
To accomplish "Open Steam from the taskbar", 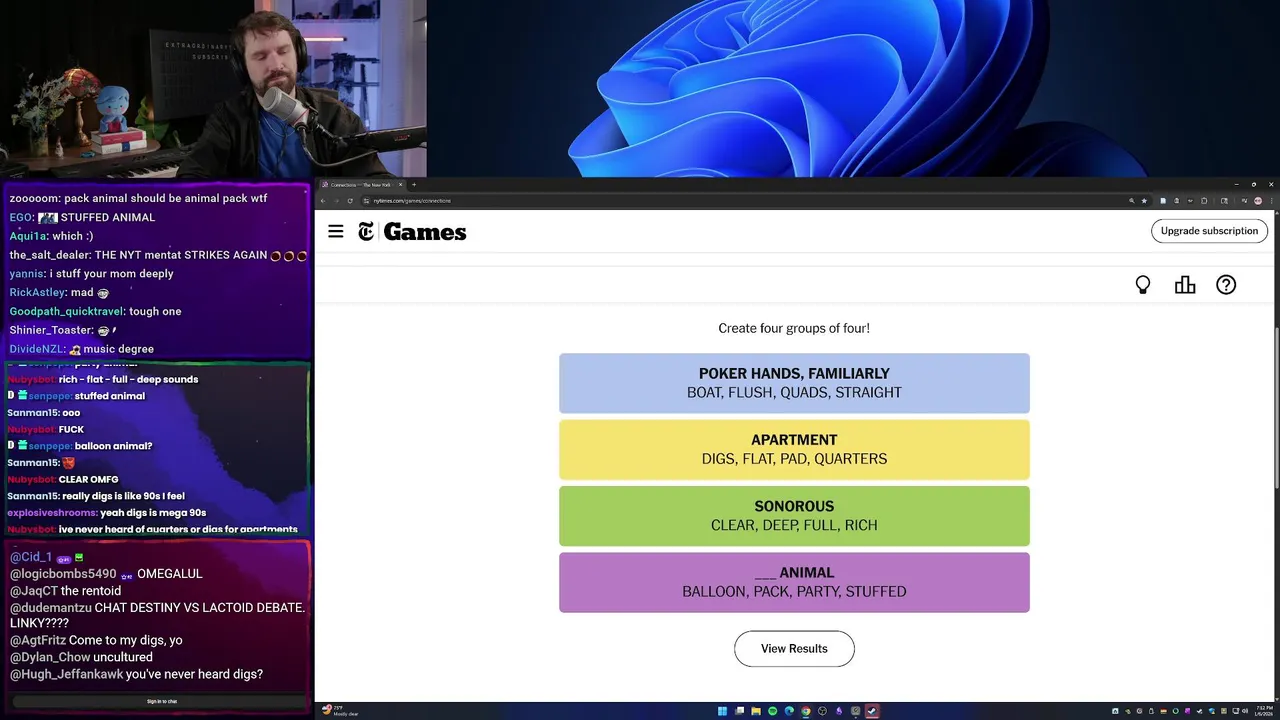I will click(x=872, y=711).
